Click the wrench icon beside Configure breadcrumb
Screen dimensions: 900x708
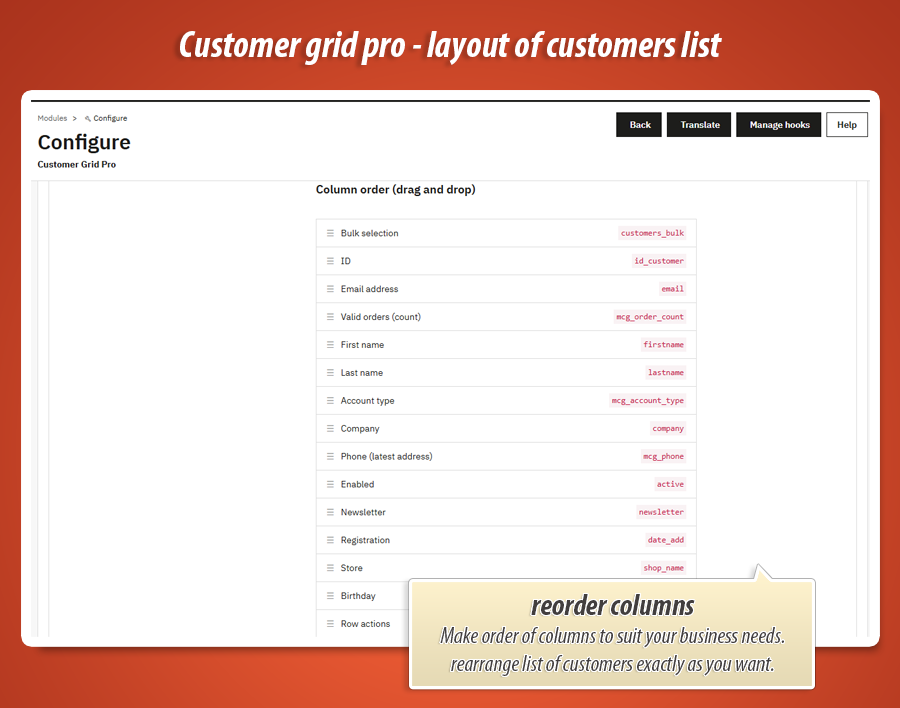tap(88, 119)
